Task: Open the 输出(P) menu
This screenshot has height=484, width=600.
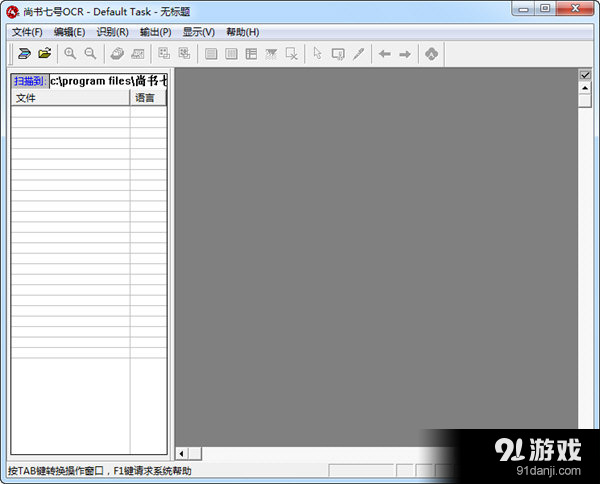Action: click(155, 32)
